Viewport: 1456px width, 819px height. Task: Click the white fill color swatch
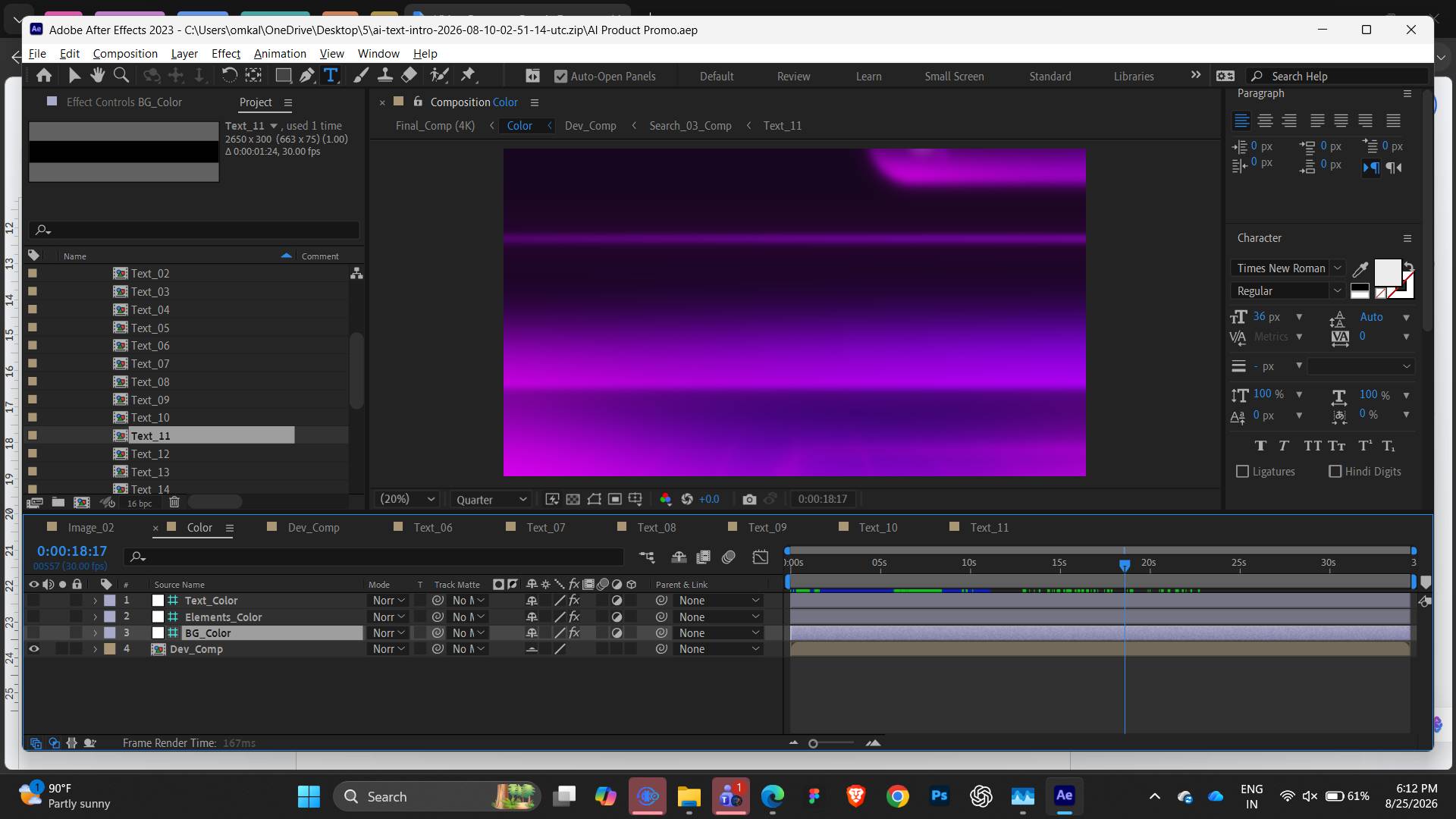point(1387,271)
